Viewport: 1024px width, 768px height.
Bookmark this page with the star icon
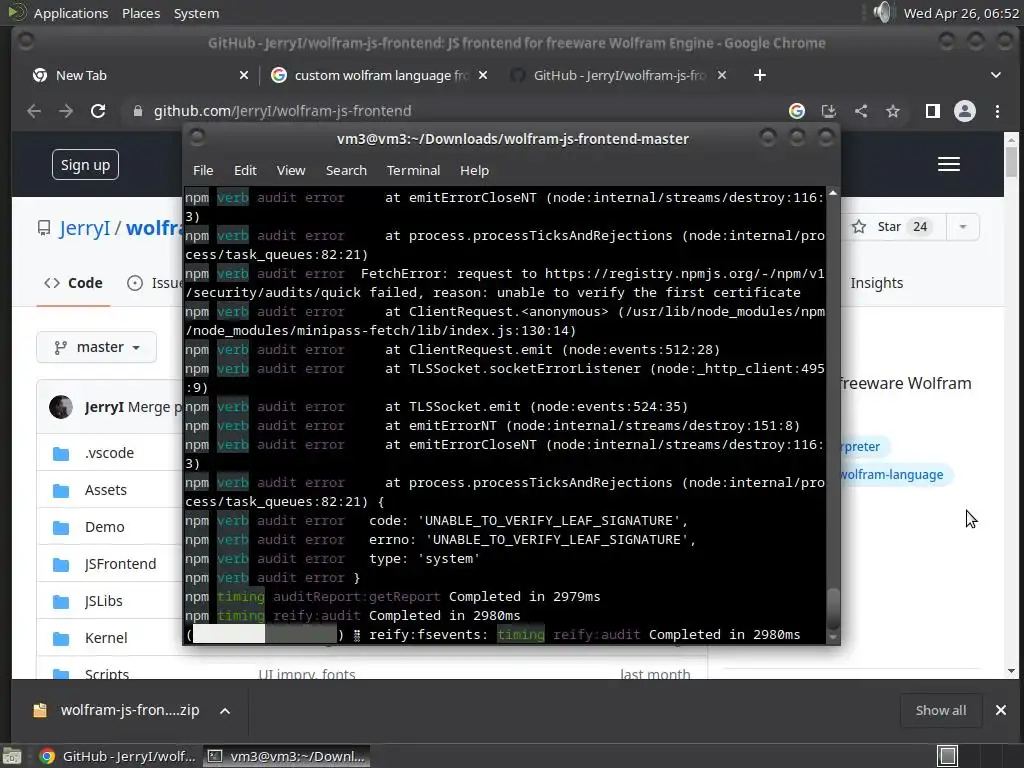(x=893, y=111)
